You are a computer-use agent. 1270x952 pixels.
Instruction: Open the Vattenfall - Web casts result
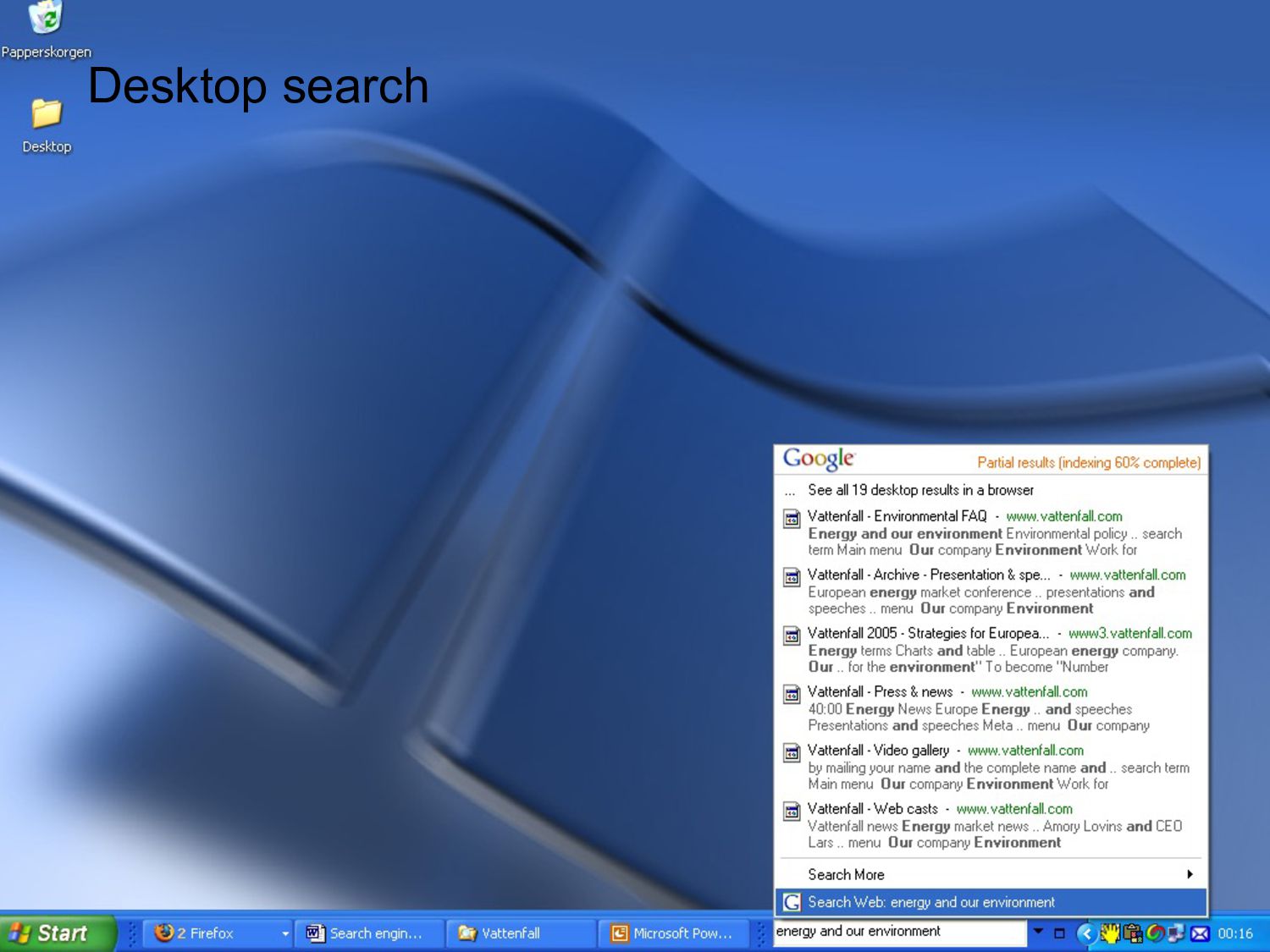click(872, 808)
